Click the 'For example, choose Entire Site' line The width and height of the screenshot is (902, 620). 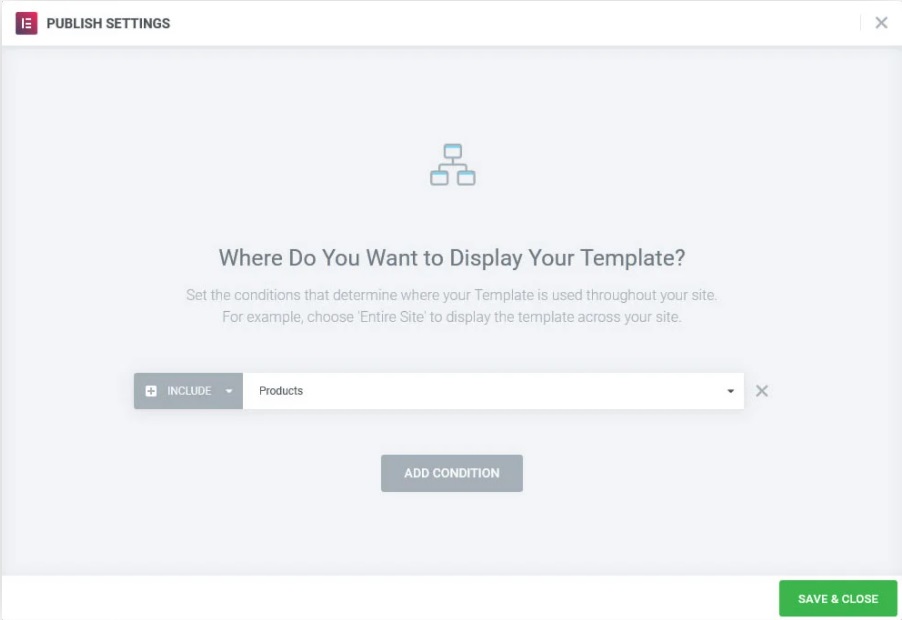452,317
